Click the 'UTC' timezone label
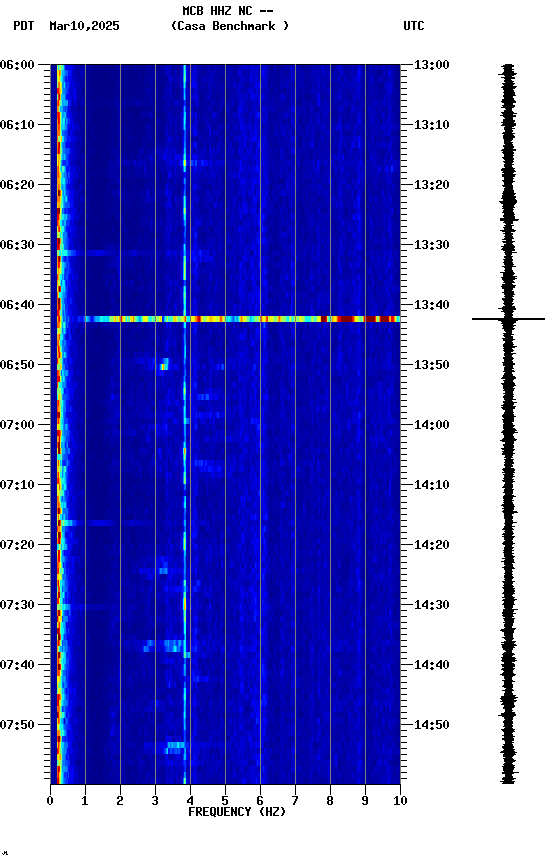This screenshot has height=864, width=552. [414, 26]
